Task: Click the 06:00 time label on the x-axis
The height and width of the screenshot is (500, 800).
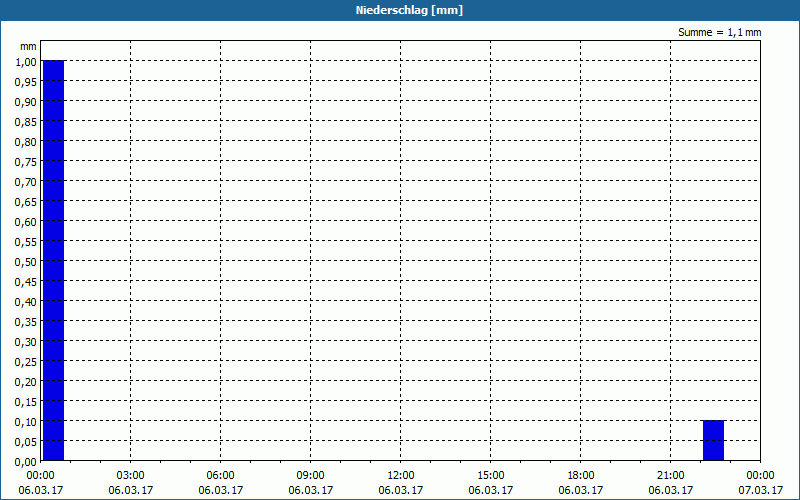Action: click(220, 476)
